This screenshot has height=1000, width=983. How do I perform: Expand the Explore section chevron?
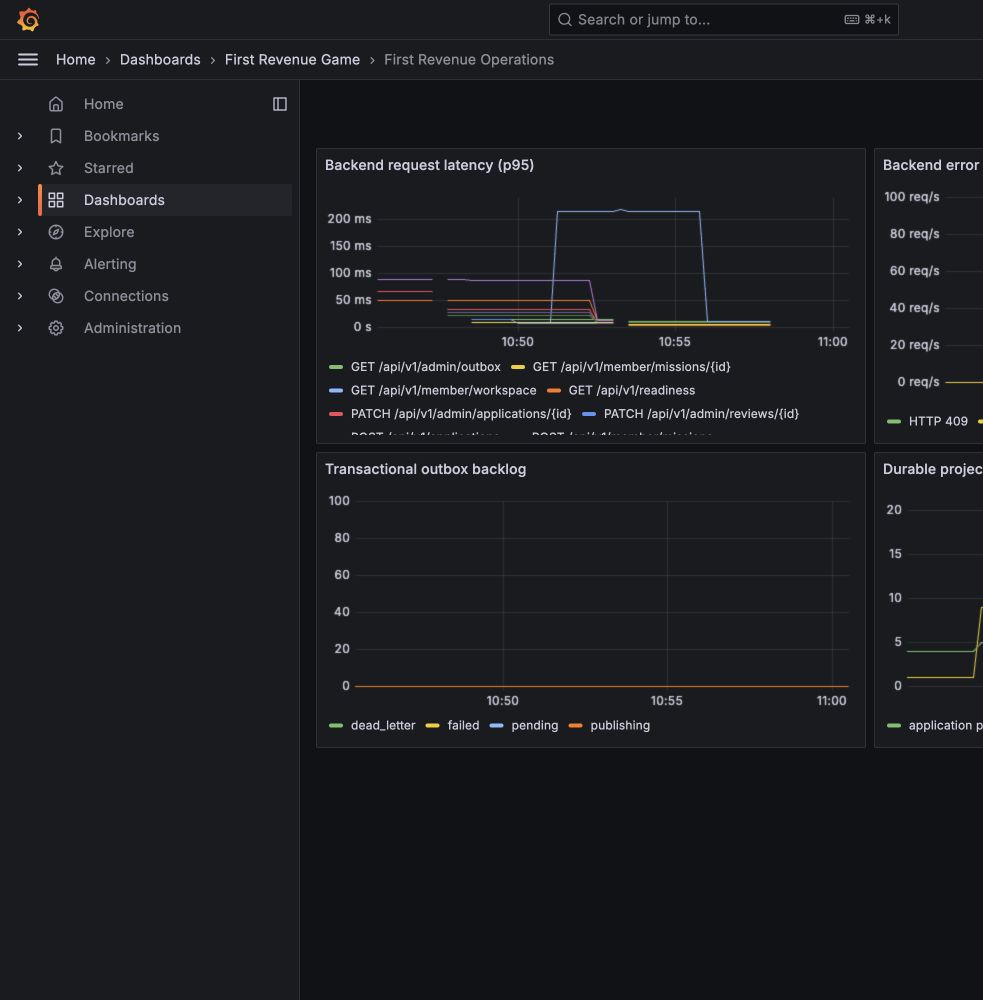click(20, 232)
